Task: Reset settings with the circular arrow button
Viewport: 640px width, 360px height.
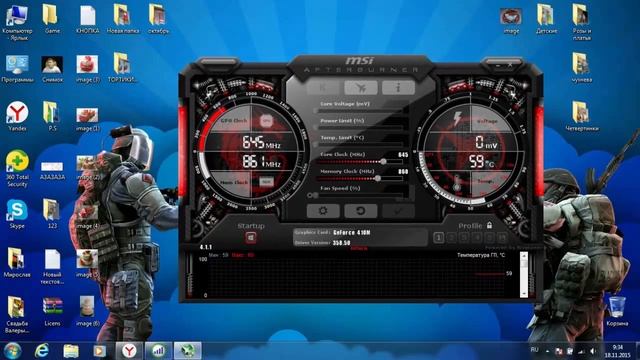Action: click(360, 211)
